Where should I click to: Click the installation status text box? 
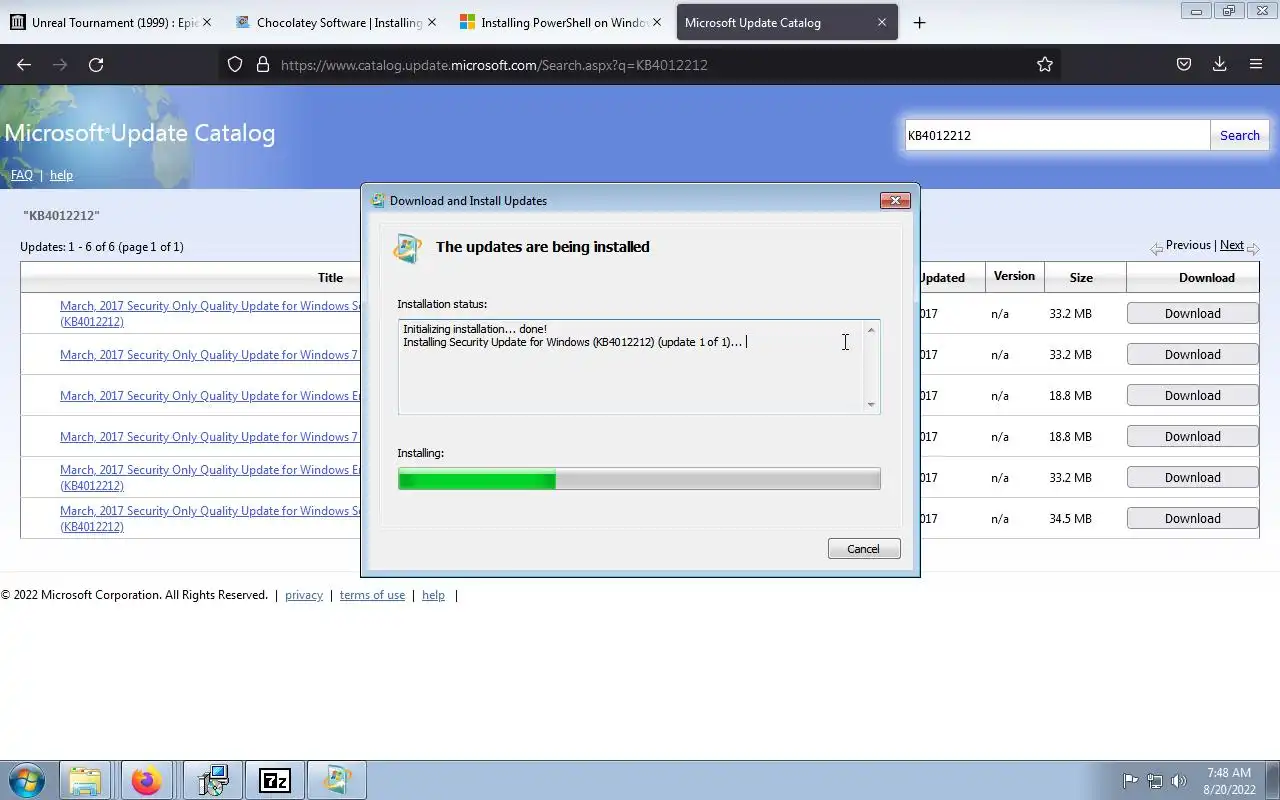(639, 367)
